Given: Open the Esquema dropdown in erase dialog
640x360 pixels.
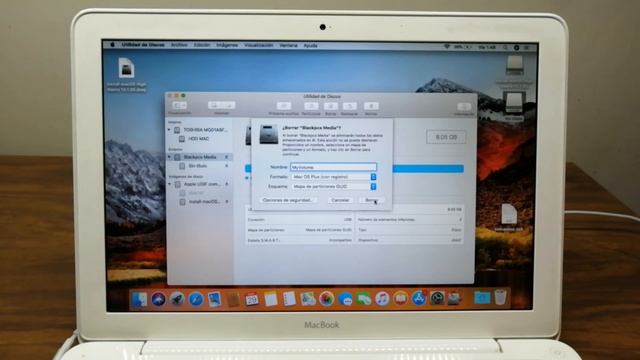Looking at the screenshot, I should (x=334, y=187).
